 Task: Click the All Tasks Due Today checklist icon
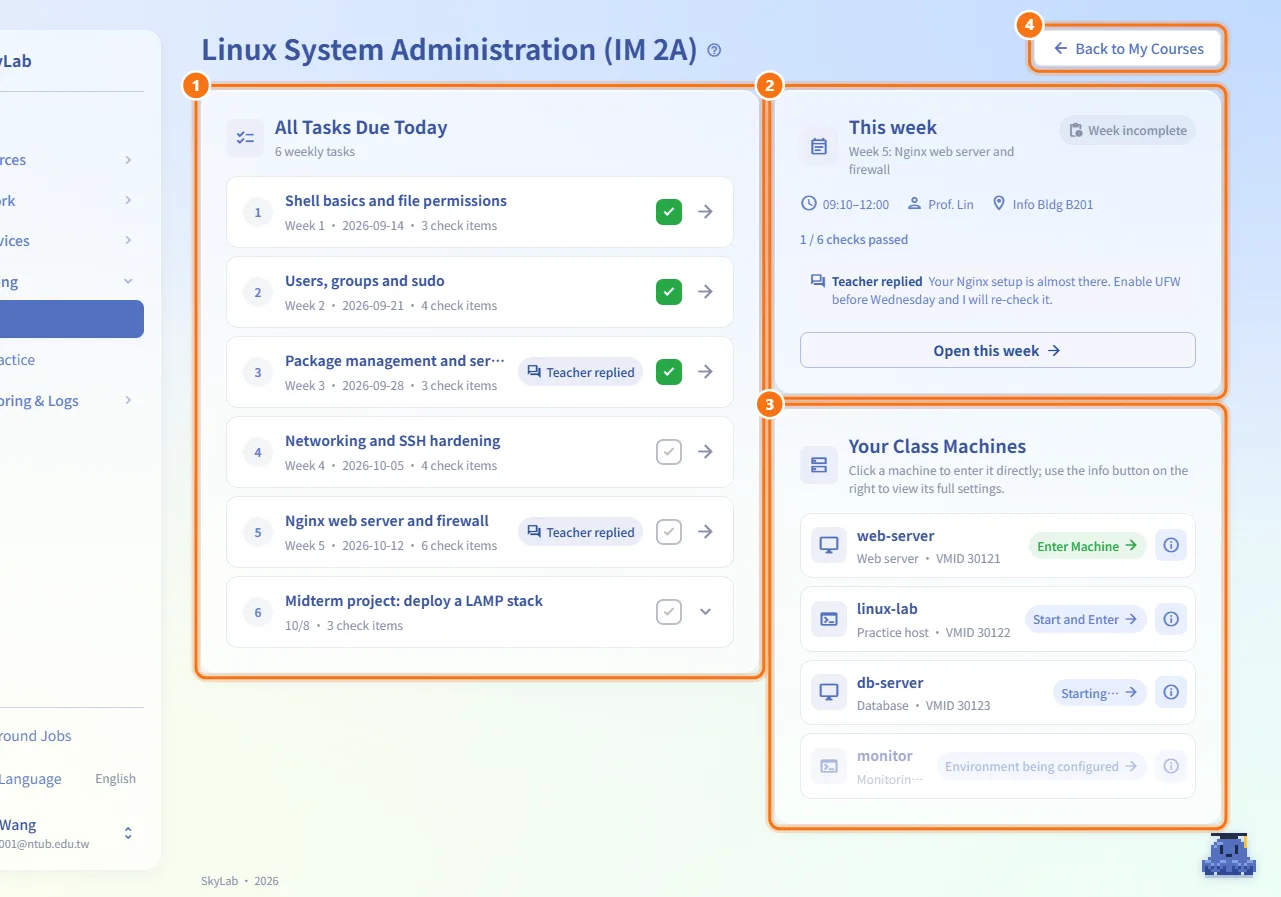[245, 138]
